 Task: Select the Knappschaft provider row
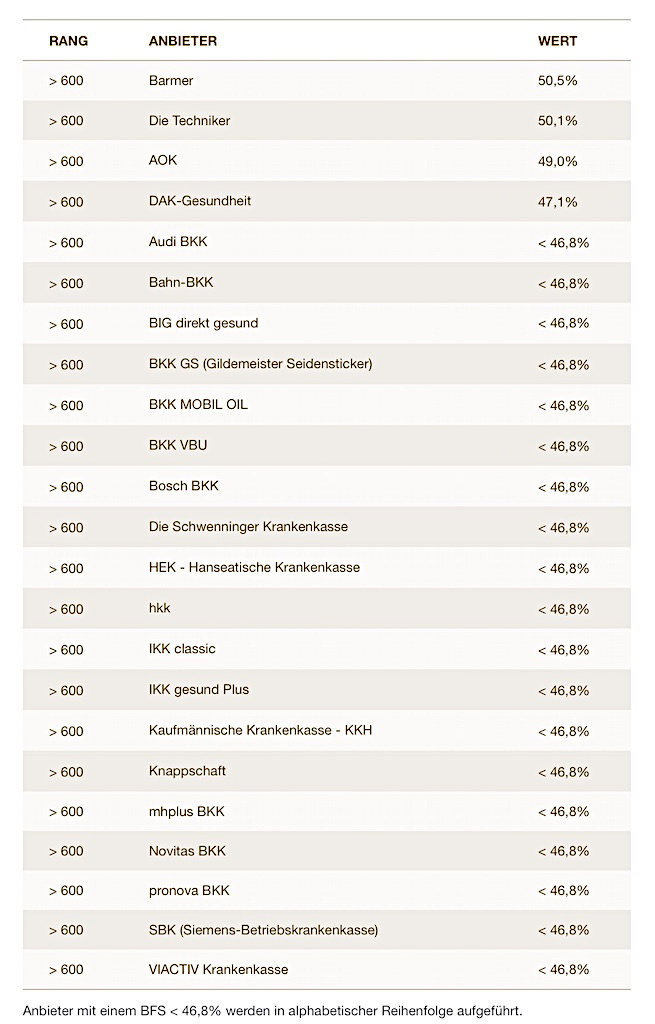pos(187,771)
